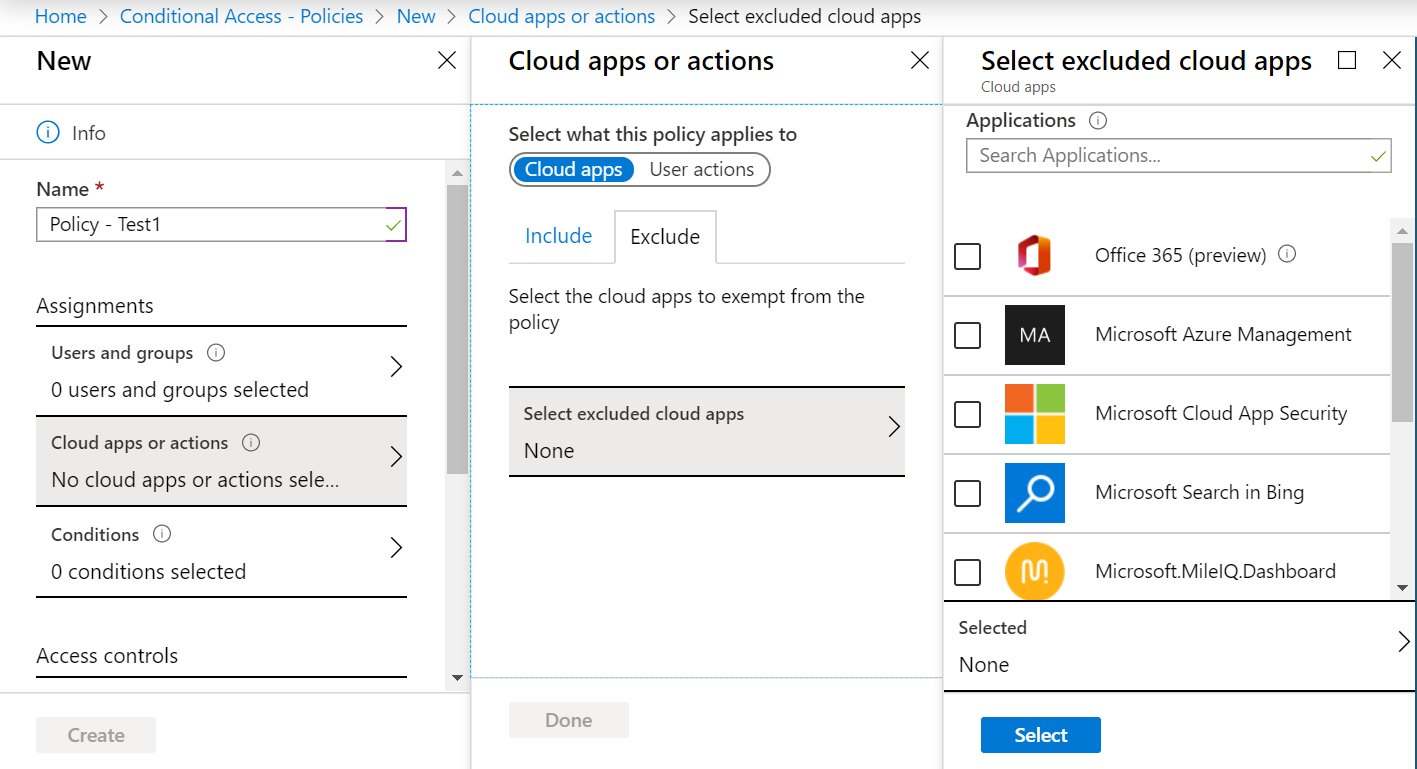Select Cloud apps toggle option

(574, 169)
